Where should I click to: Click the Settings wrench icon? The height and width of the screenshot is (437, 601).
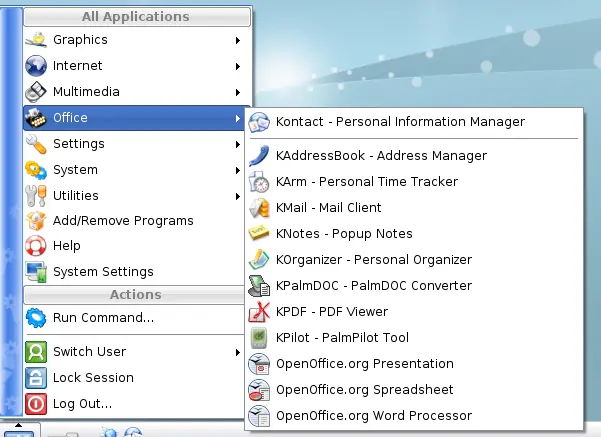point(36,144)
